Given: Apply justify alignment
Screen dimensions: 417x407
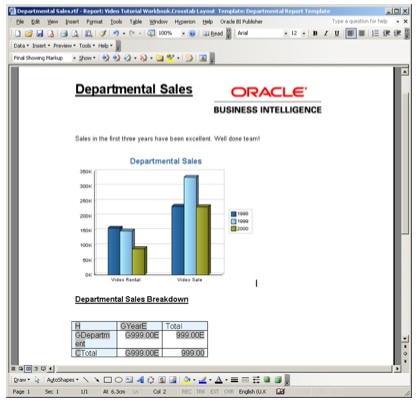Looking at the screenshot, I should [361, 33].
